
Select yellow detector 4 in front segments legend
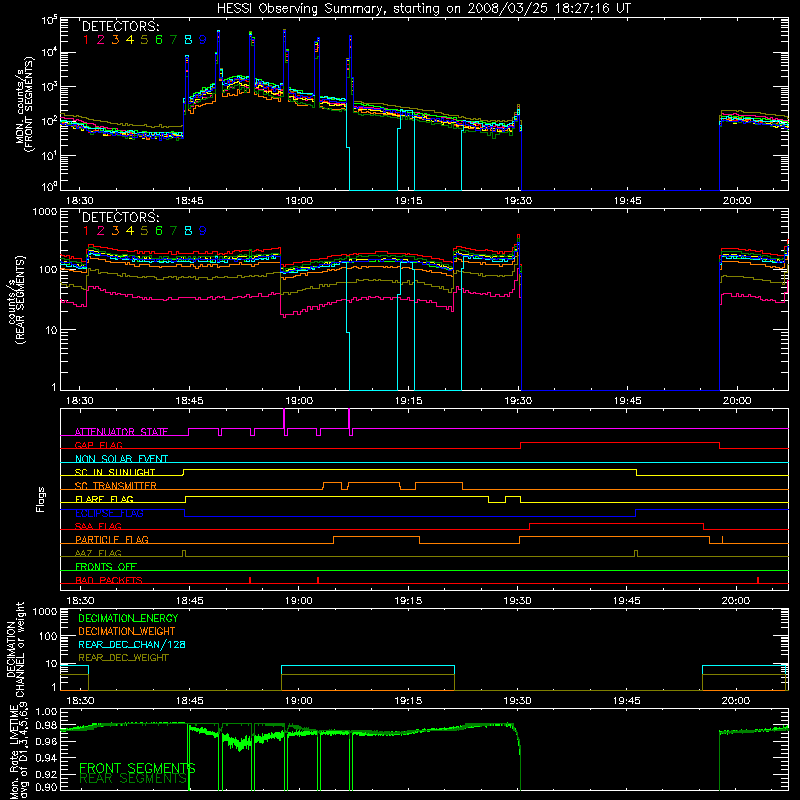coord(130,40)
